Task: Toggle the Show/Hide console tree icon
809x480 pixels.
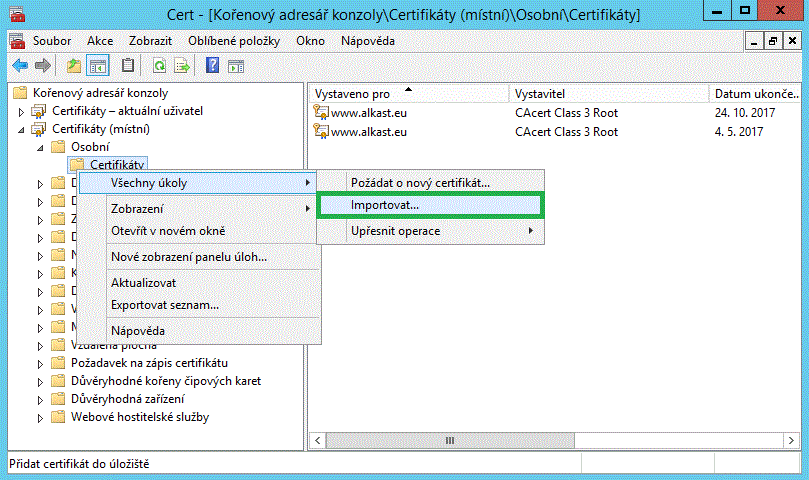Action: tap(98, 66)
